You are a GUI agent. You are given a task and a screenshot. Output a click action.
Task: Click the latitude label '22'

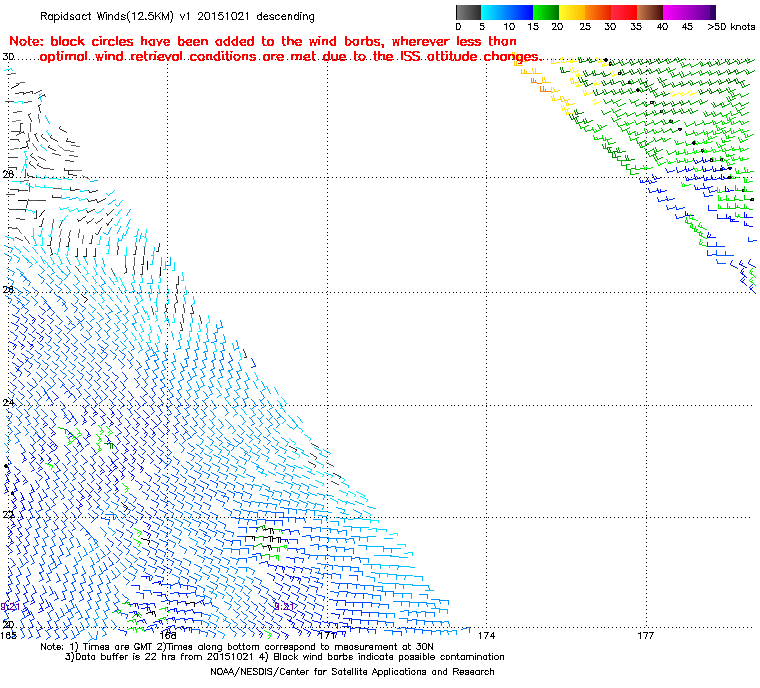[x=8, y=514]
